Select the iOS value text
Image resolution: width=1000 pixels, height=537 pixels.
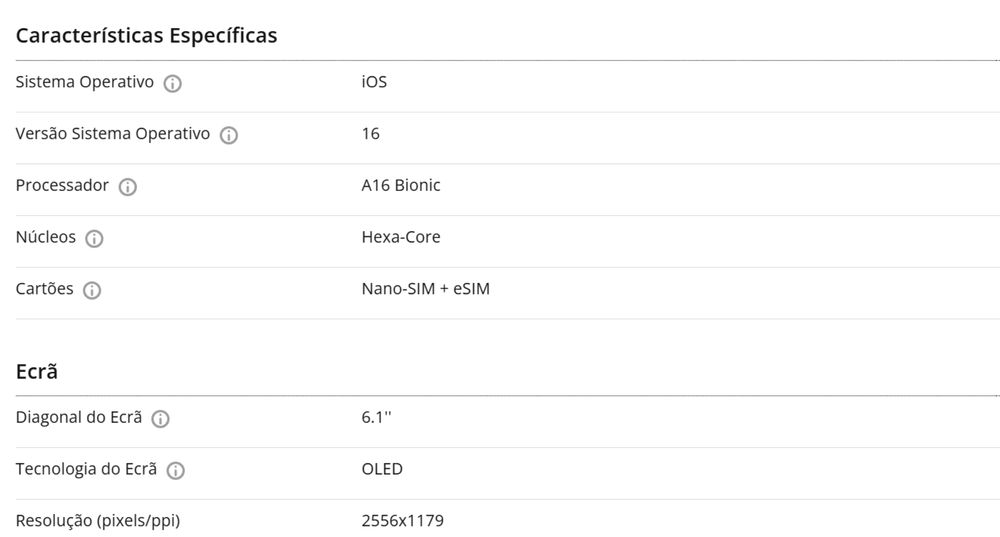pos(374,82)
